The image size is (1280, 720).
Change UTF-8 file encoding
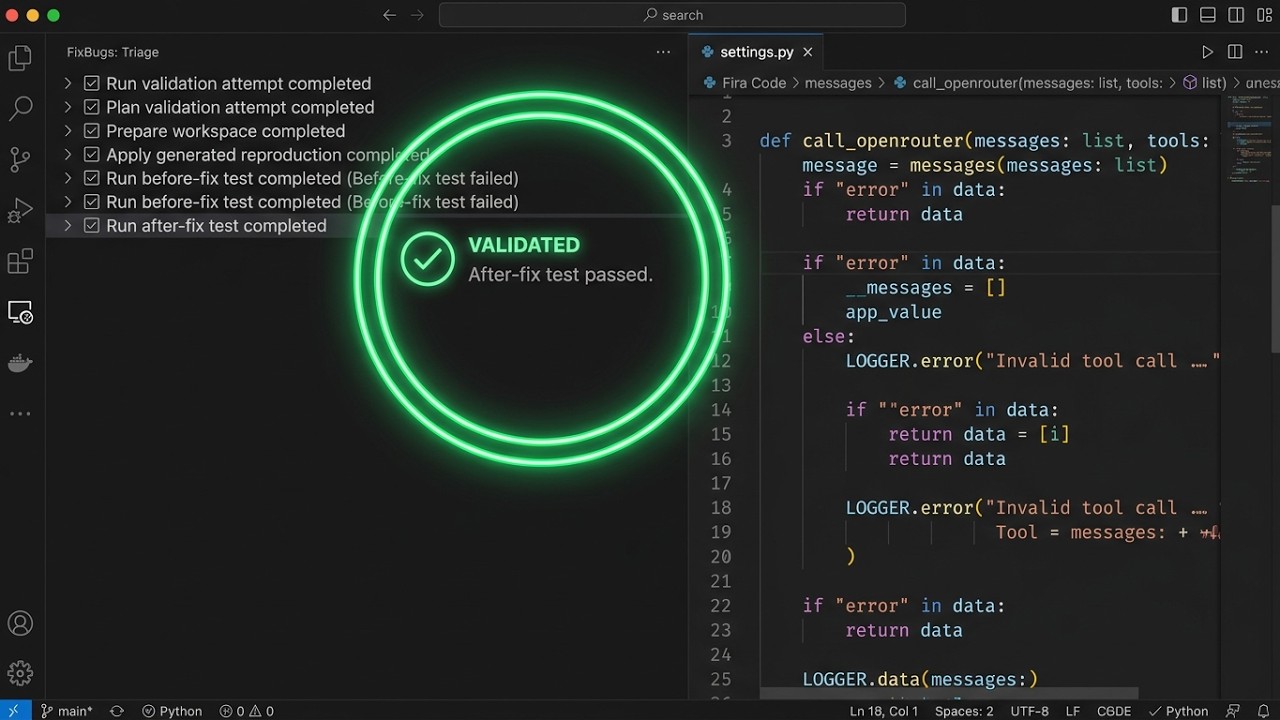click(1029, 711)
